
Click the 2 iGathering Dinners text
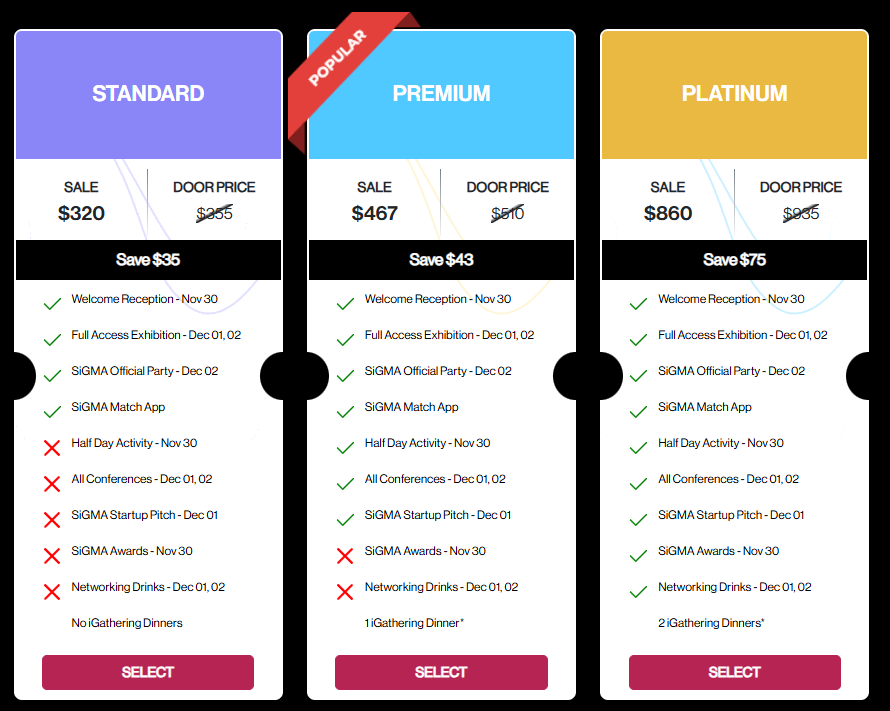(x=711, y=623)
